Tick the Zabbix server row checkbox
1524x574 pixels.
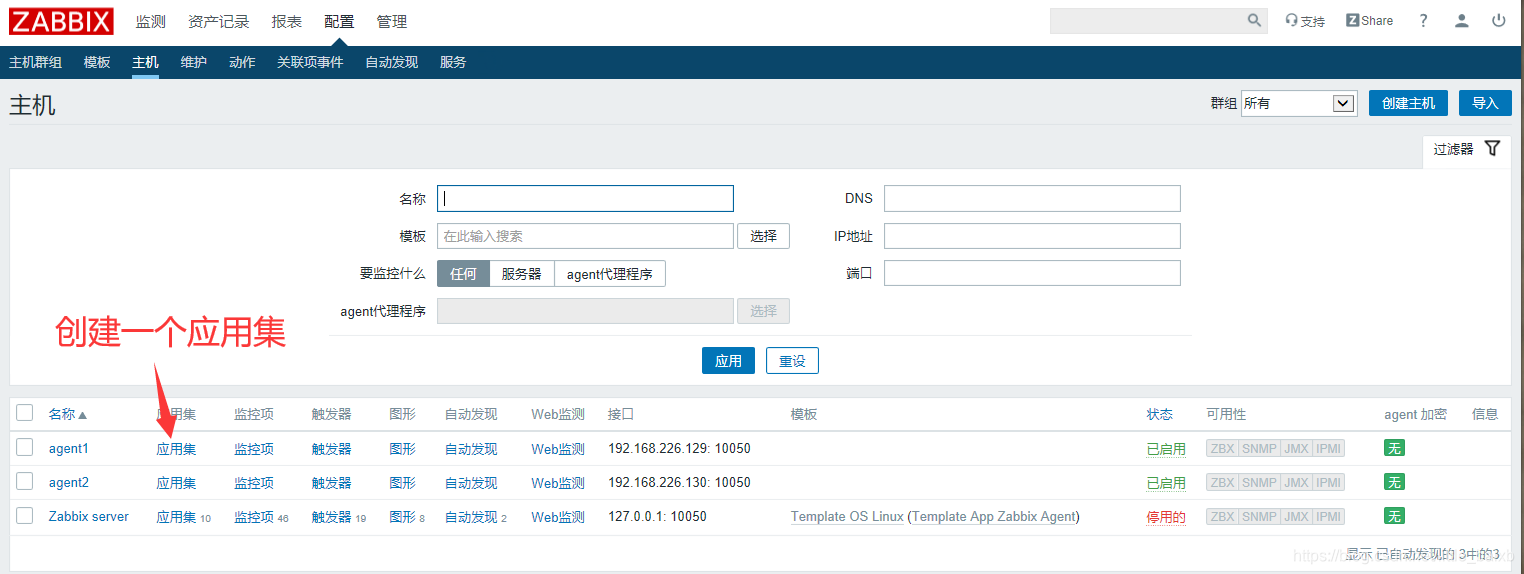point(25,516)
